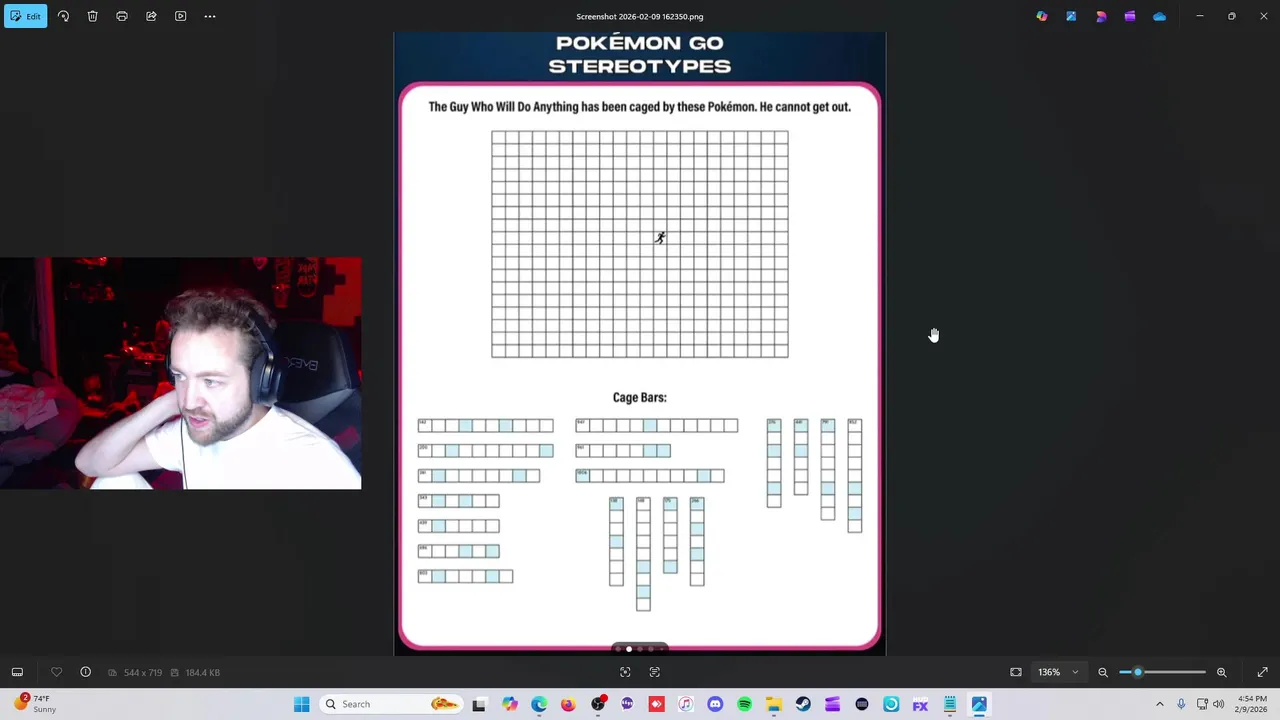Image resolution: width=1280 pixels, height=720 pixels.
Task: Click the scan text icon
Action: pyautogui.click(x=655, y=672)
